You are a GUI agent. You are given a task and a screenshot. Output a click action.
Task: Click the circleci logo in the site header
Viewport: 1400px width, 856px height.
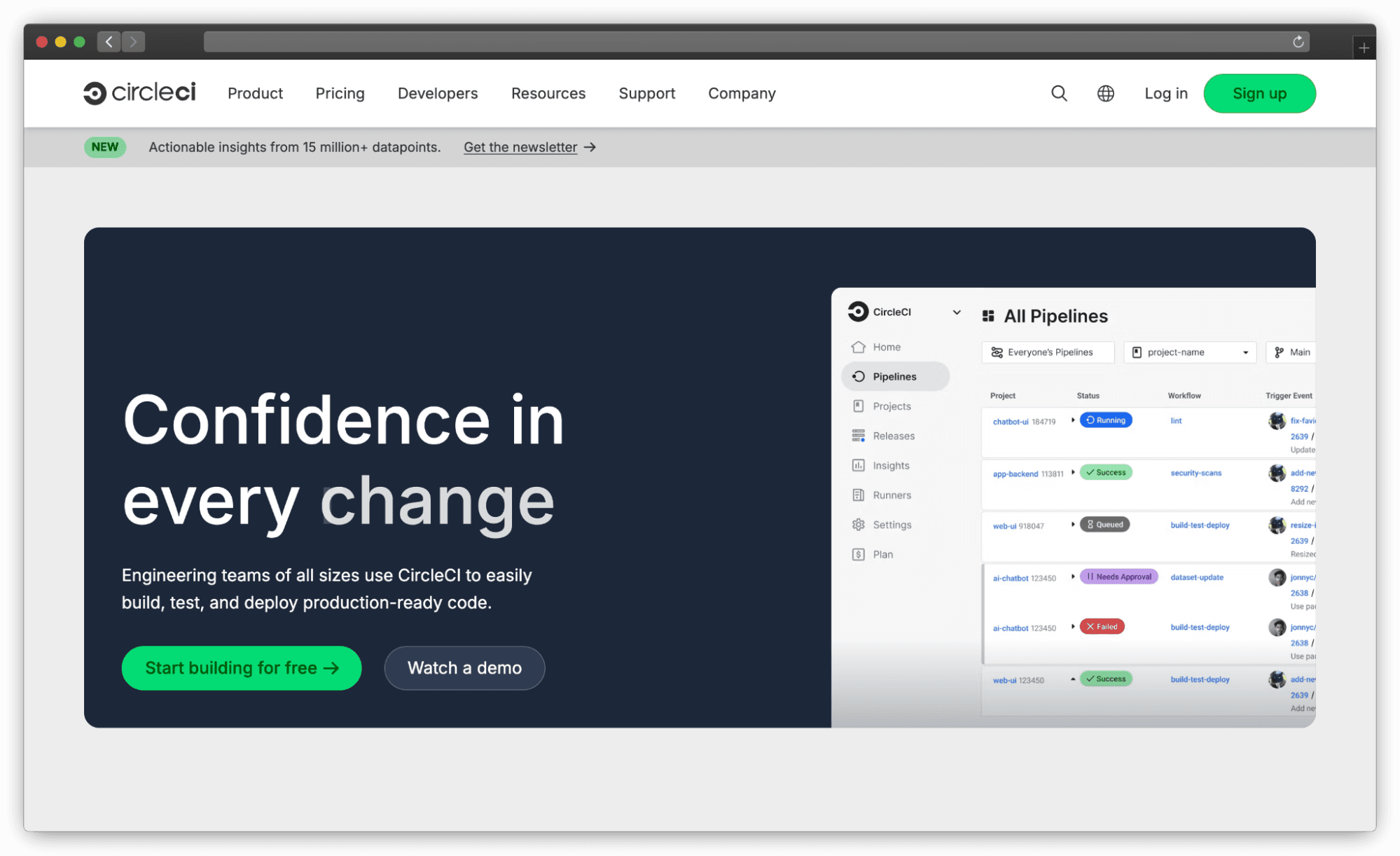(139, 93)
